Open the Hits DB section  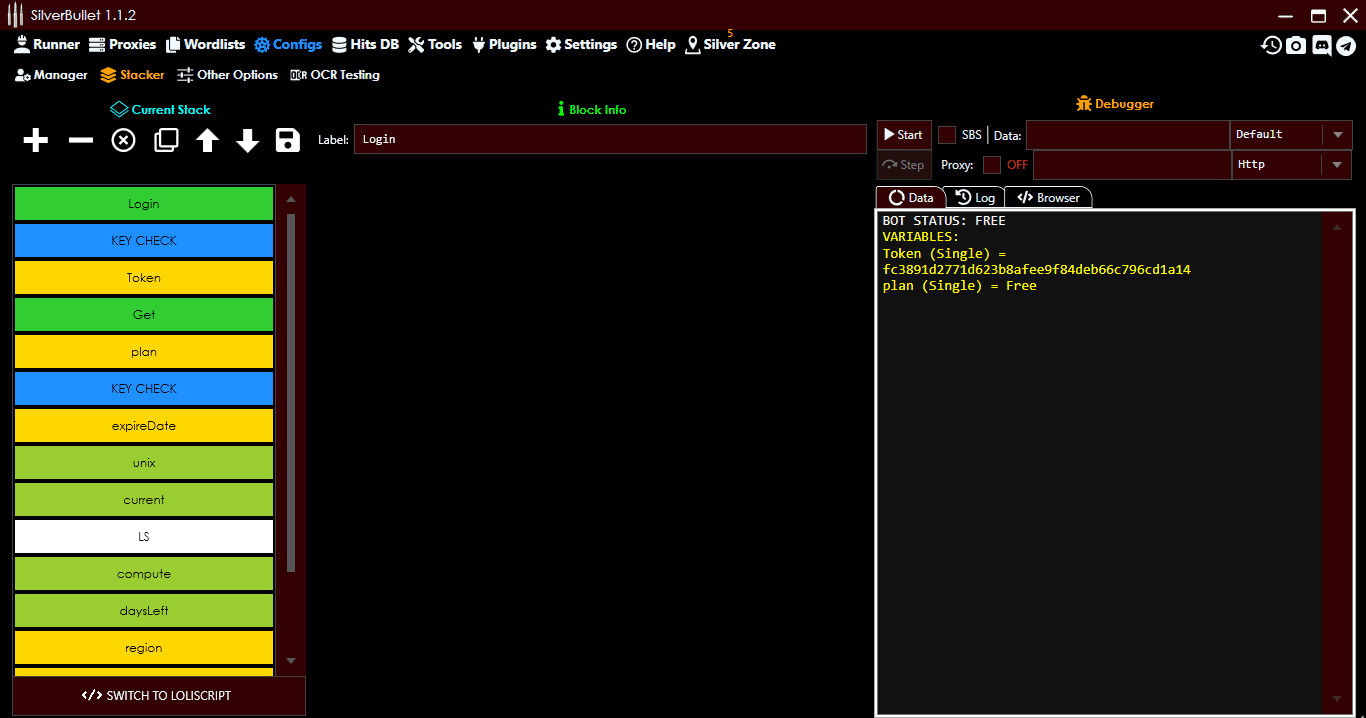365,44
